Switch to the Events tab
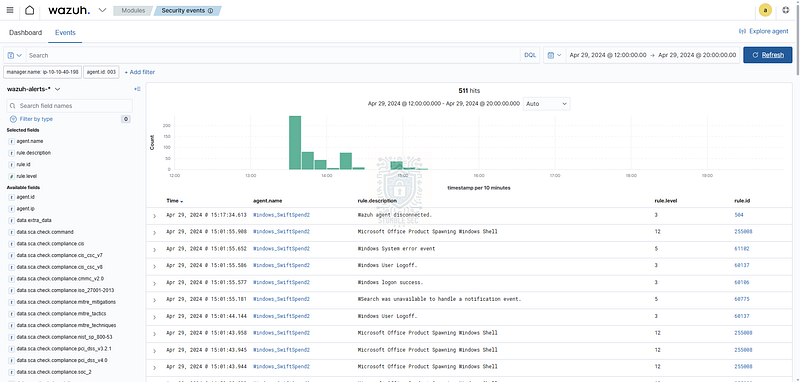 click(65, 32)
